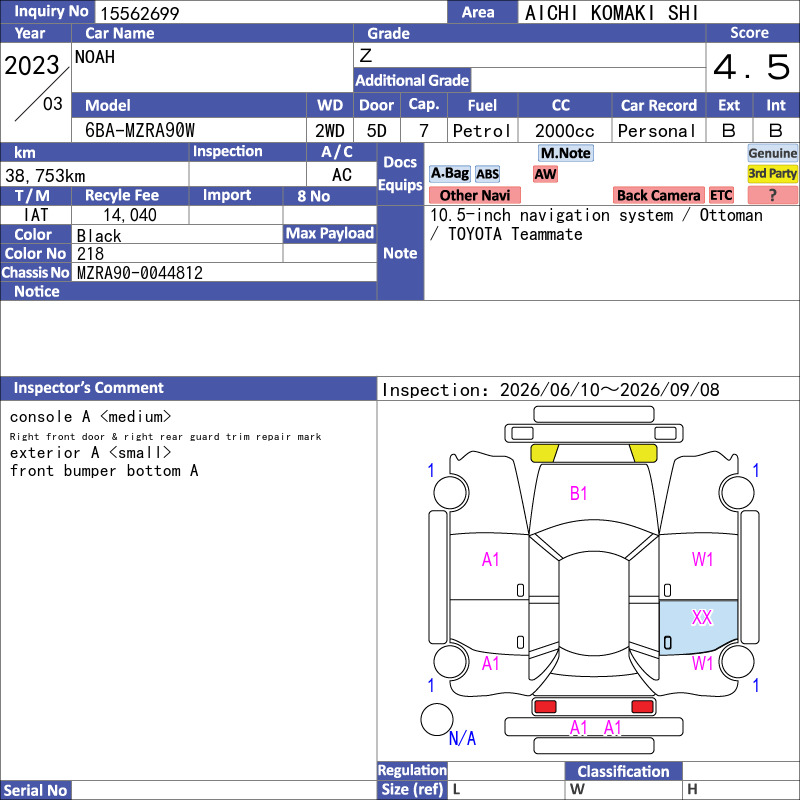The image size is (800, 800).
Task: Click the area AICHI KOMAKI SHI
Action: point(611,13)
